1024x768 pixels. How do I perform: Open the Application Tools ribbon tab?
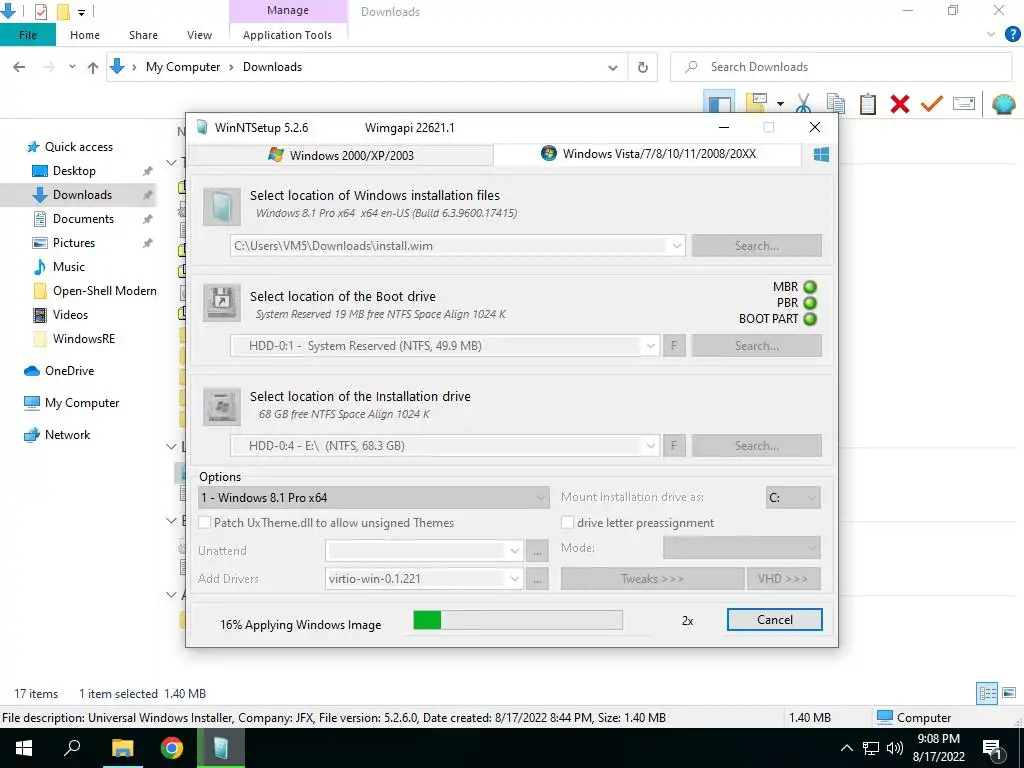(x=287, y=35)
